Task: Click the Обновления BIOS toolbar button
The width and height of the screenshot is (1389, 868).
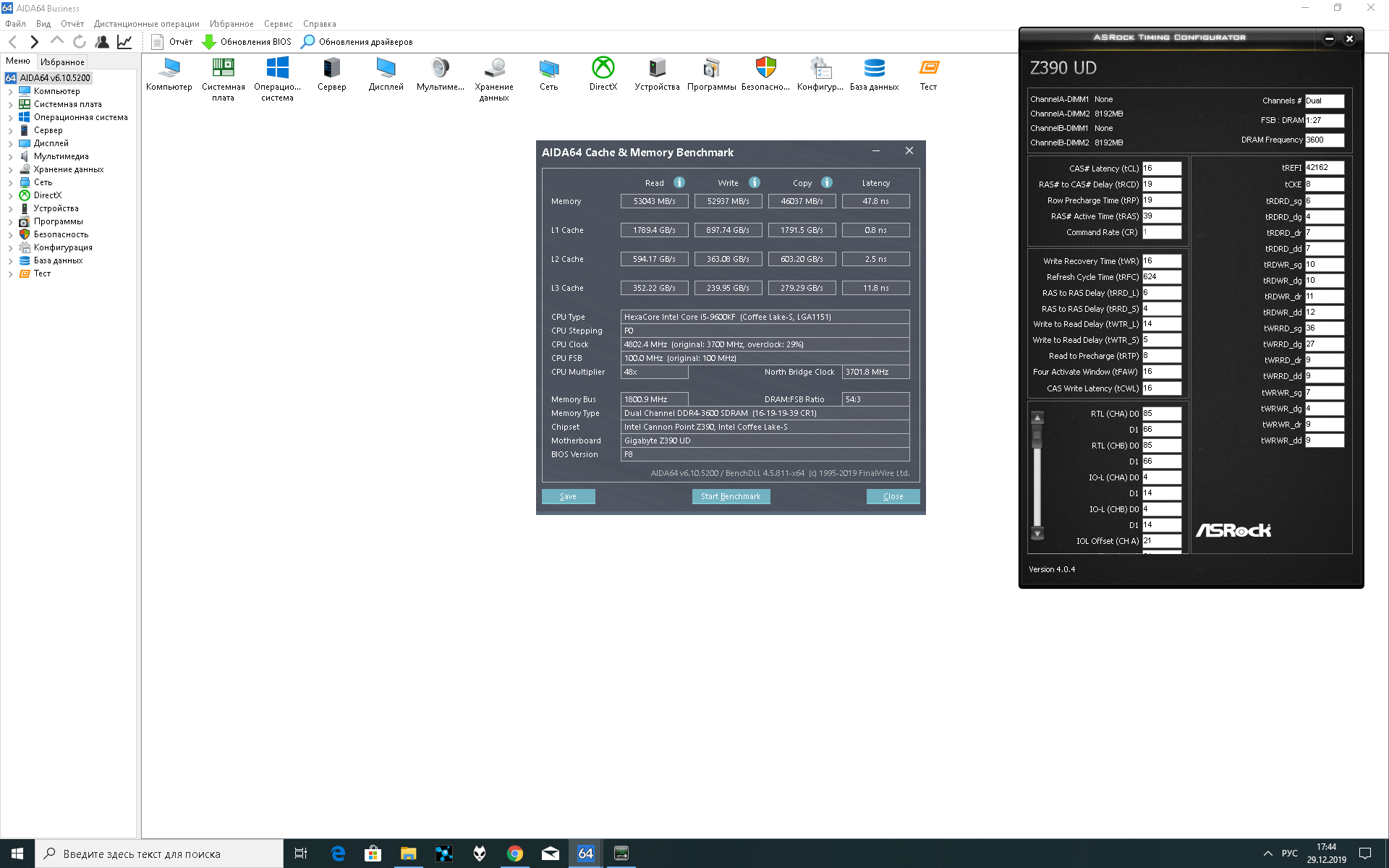Action: (246, 42)
